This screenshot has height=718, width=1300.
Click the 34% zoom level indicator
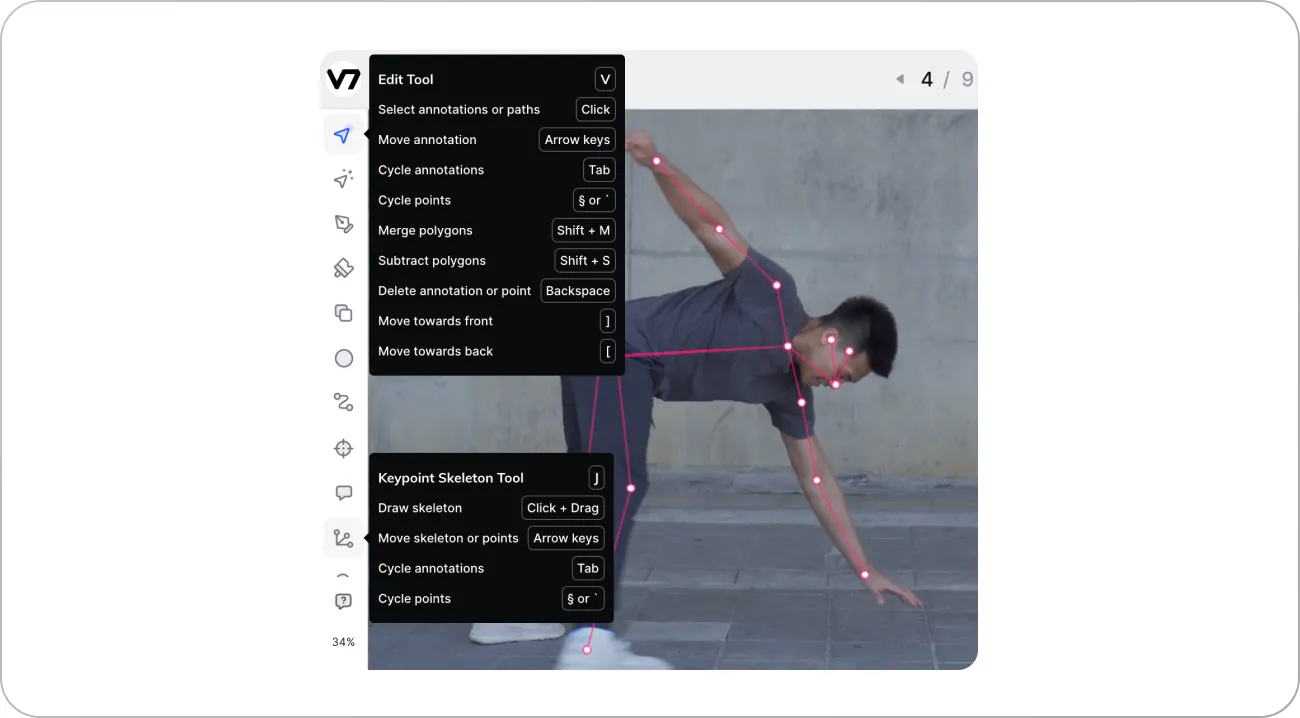point(344,642)
